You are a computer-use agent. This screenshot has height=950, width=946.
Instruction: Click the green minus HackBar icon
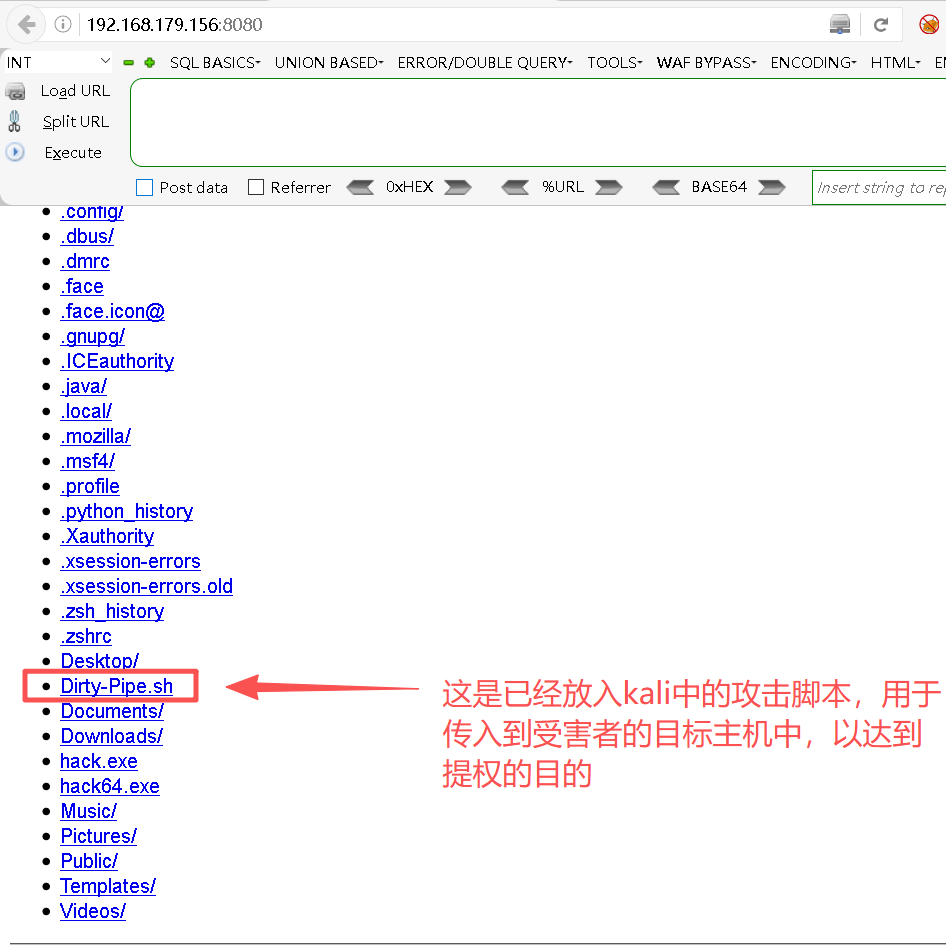tap(128, 62)
